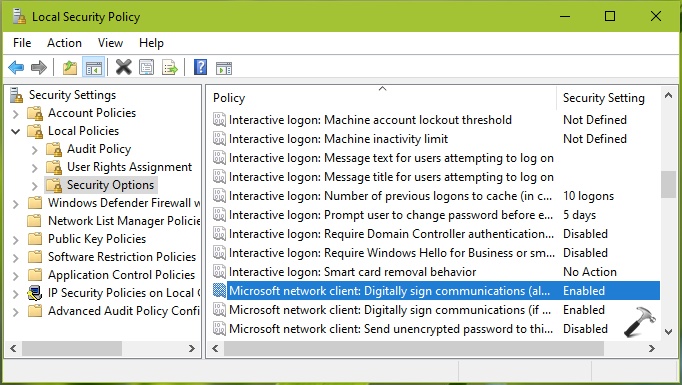
Task: Expand the Audit Policy node
Action: pyautogui.click(x=35, y=150)
